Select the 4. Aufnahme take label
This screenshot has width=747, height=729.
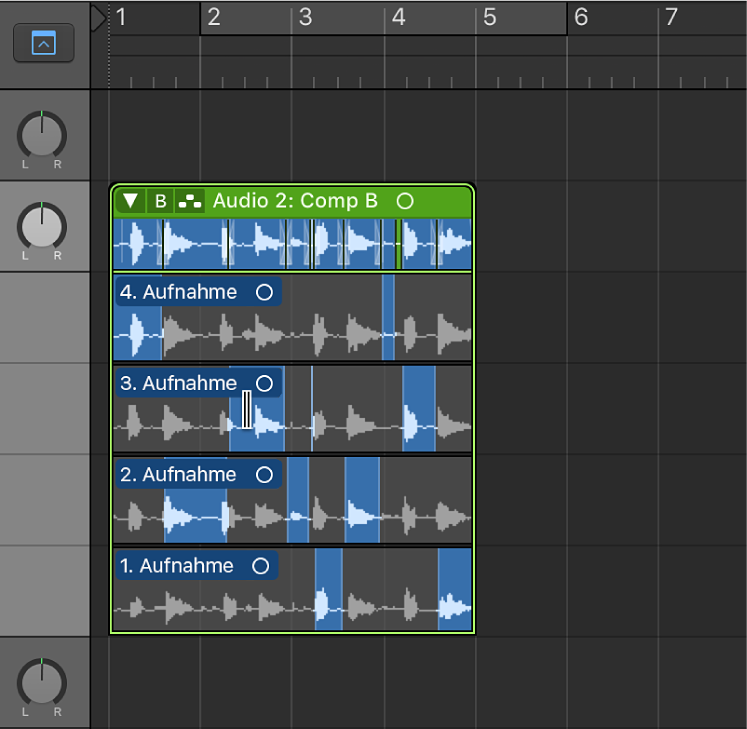coord(179,292)
